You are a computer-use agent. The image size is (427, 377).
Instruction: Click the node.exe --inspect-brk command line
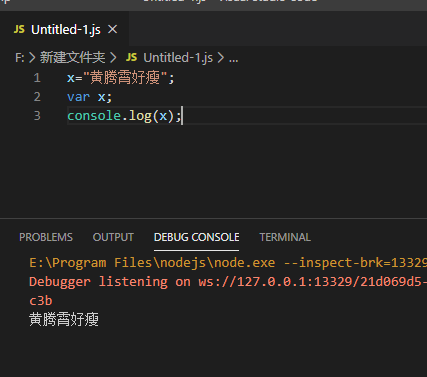(x=228, y=263)
